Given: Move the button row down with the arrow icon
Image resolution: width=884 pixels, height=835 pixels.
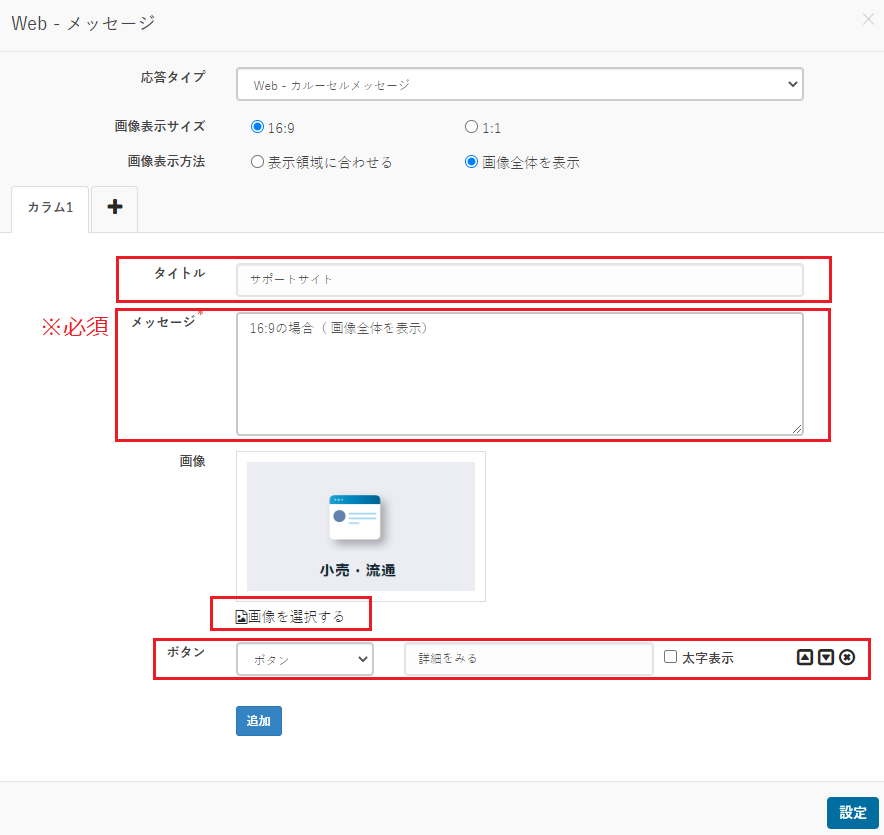Looking at the screenshot, I should 826,657.
